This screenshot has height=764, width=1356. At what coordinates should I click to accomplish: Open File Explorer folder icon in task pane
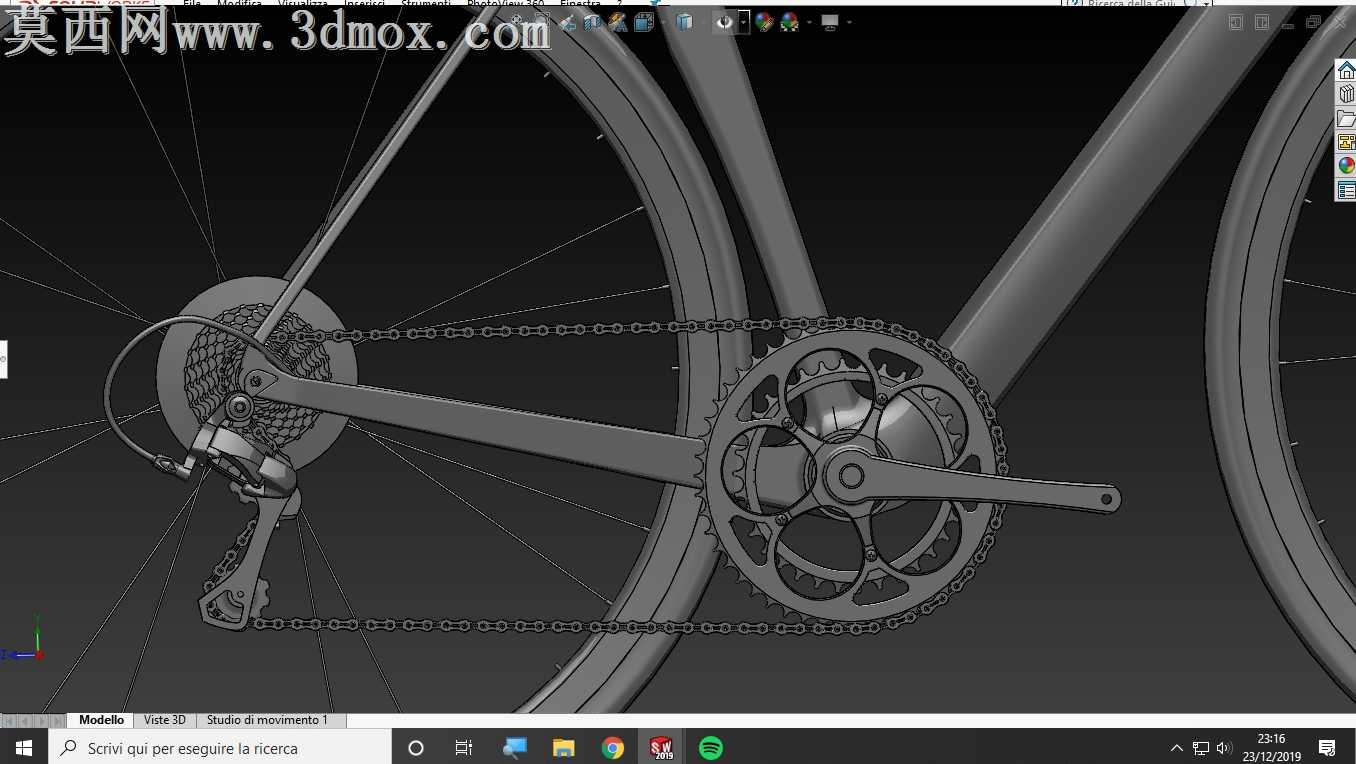click(1346, 118)
